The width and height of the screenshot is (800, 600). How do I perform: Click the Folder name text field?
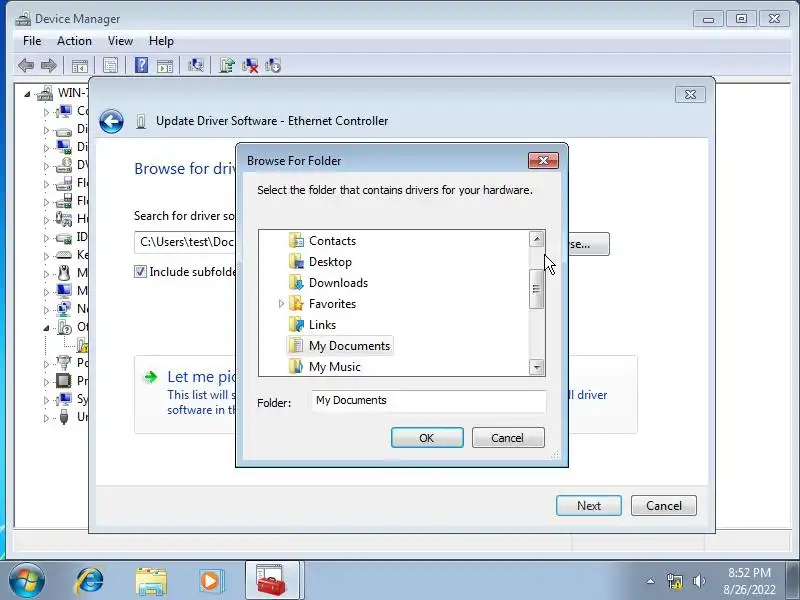click(429, 401)
